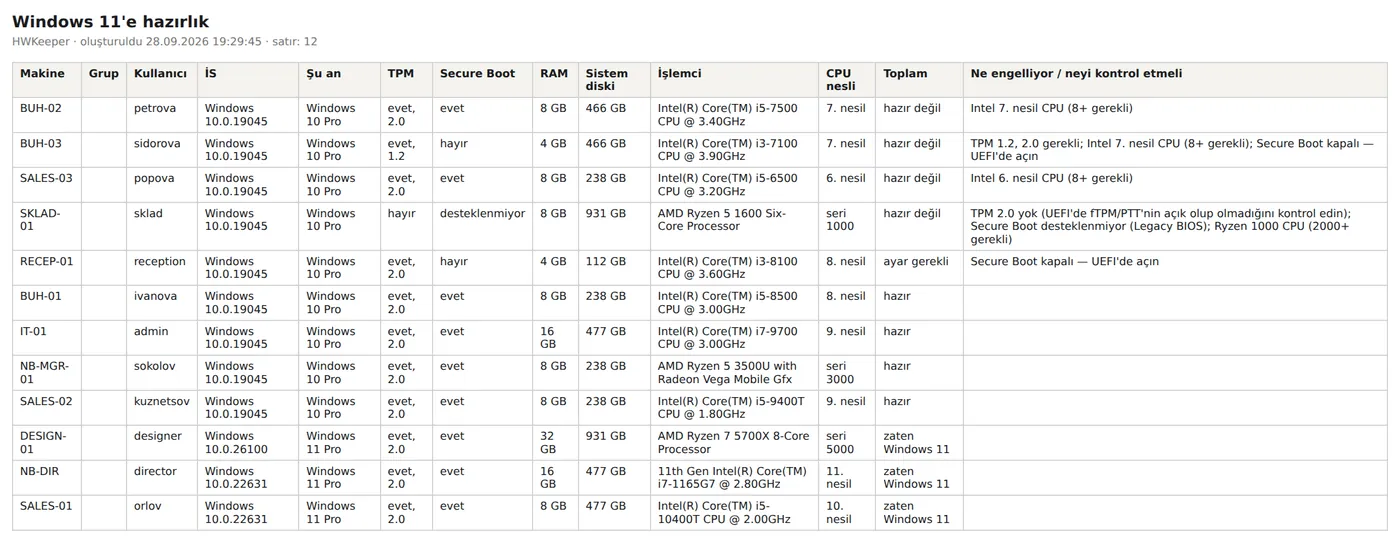Viewport: 1400px width, 551px height.
Task: Click the Makine column header
Action: click(x=47, y=80)
